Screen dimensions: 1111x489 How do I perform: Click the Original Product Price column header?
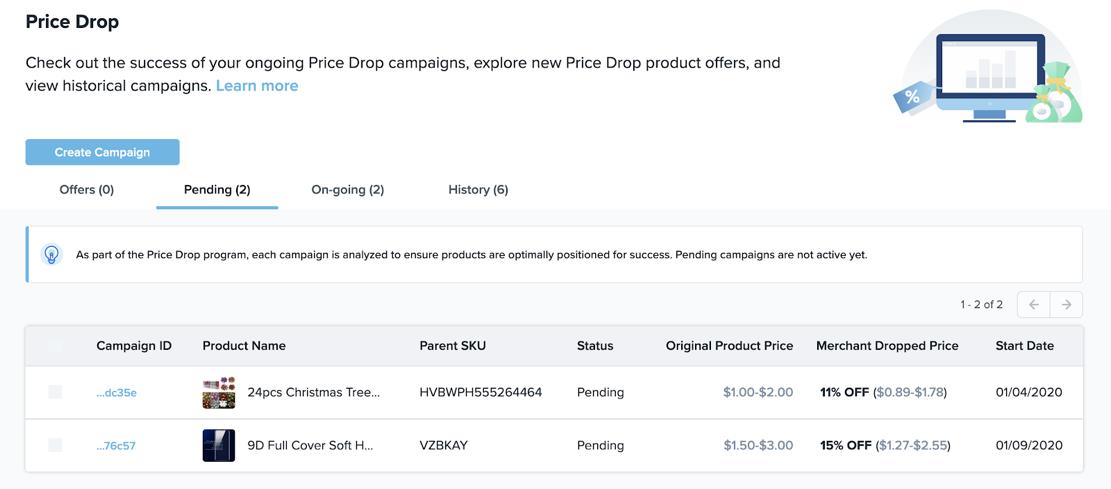(729, 346)
